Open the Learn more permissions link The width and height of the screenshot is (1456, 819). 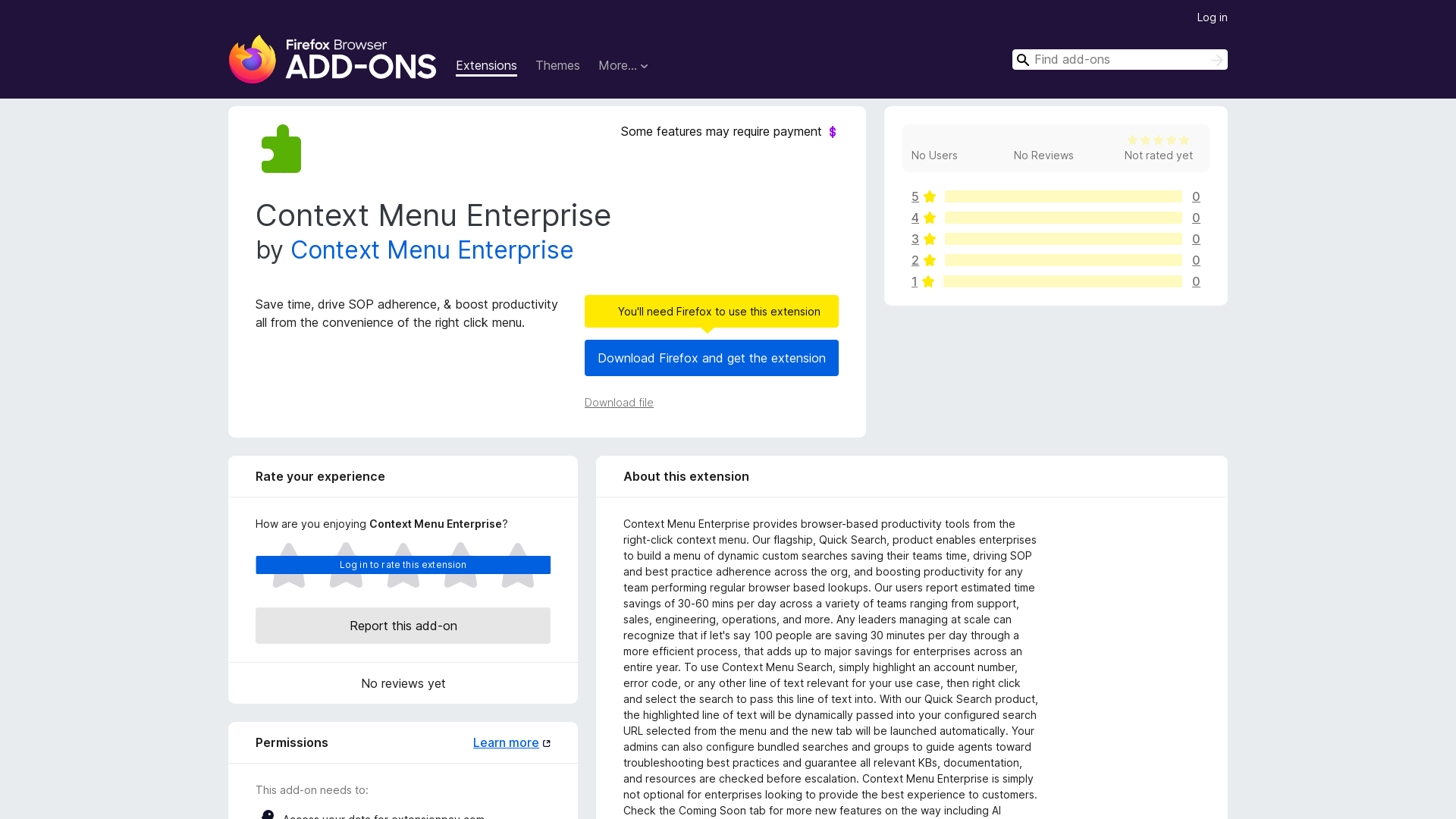506,743
